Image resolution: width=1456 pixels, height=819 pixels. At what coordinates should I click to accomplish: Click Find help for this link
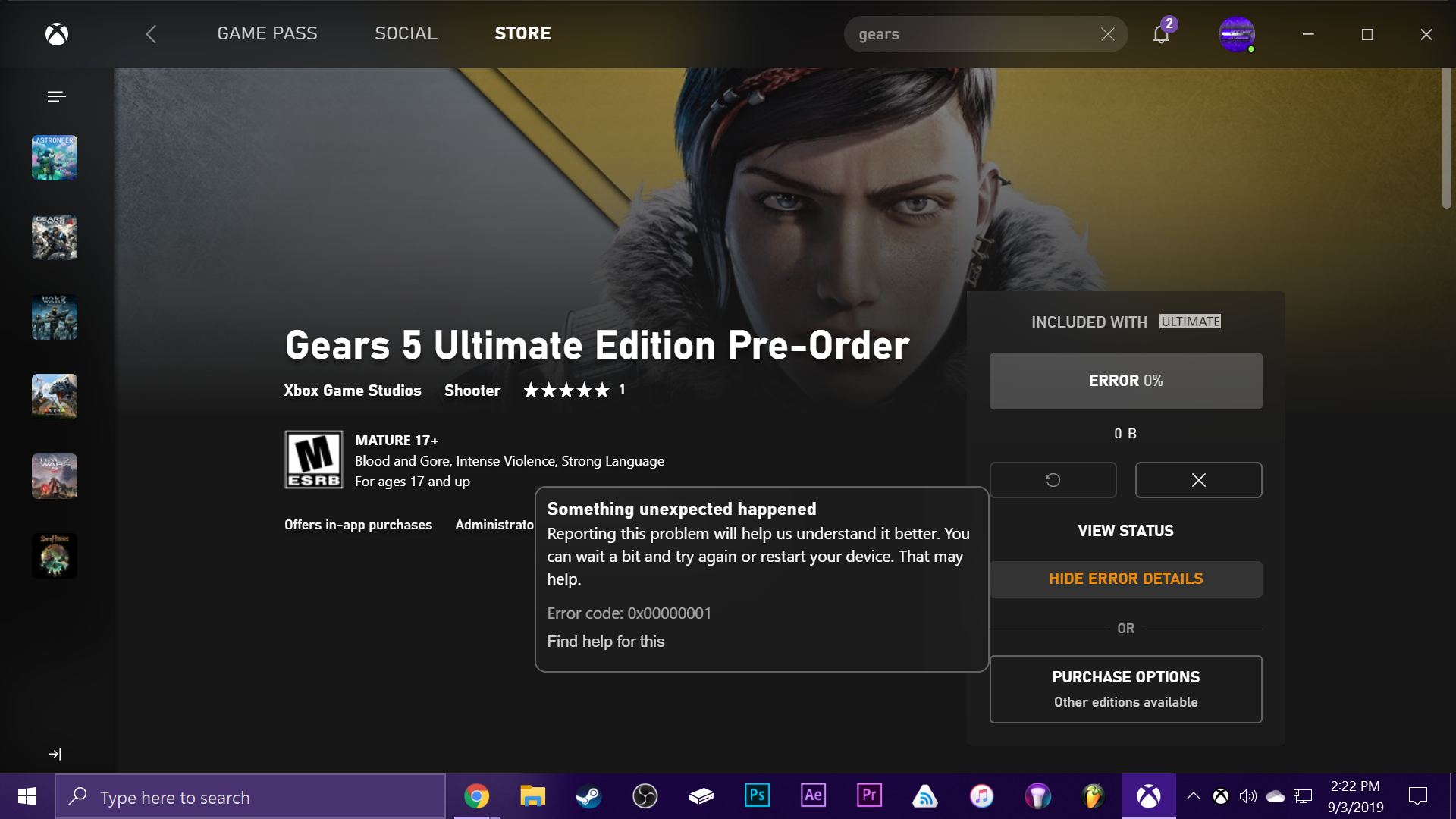pos(605,641)
